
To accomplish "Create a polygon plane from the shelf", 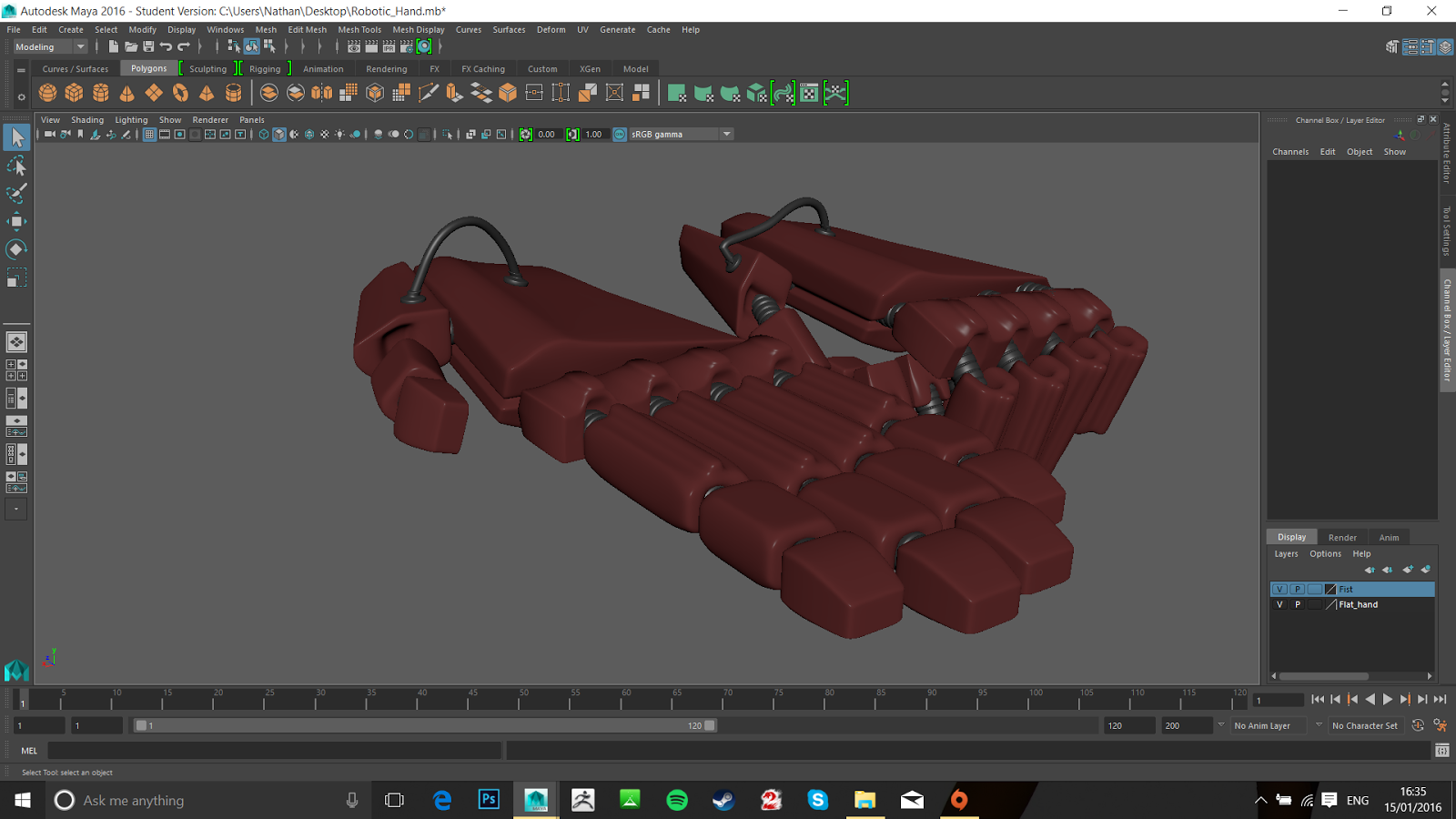I will pos(154,93).
